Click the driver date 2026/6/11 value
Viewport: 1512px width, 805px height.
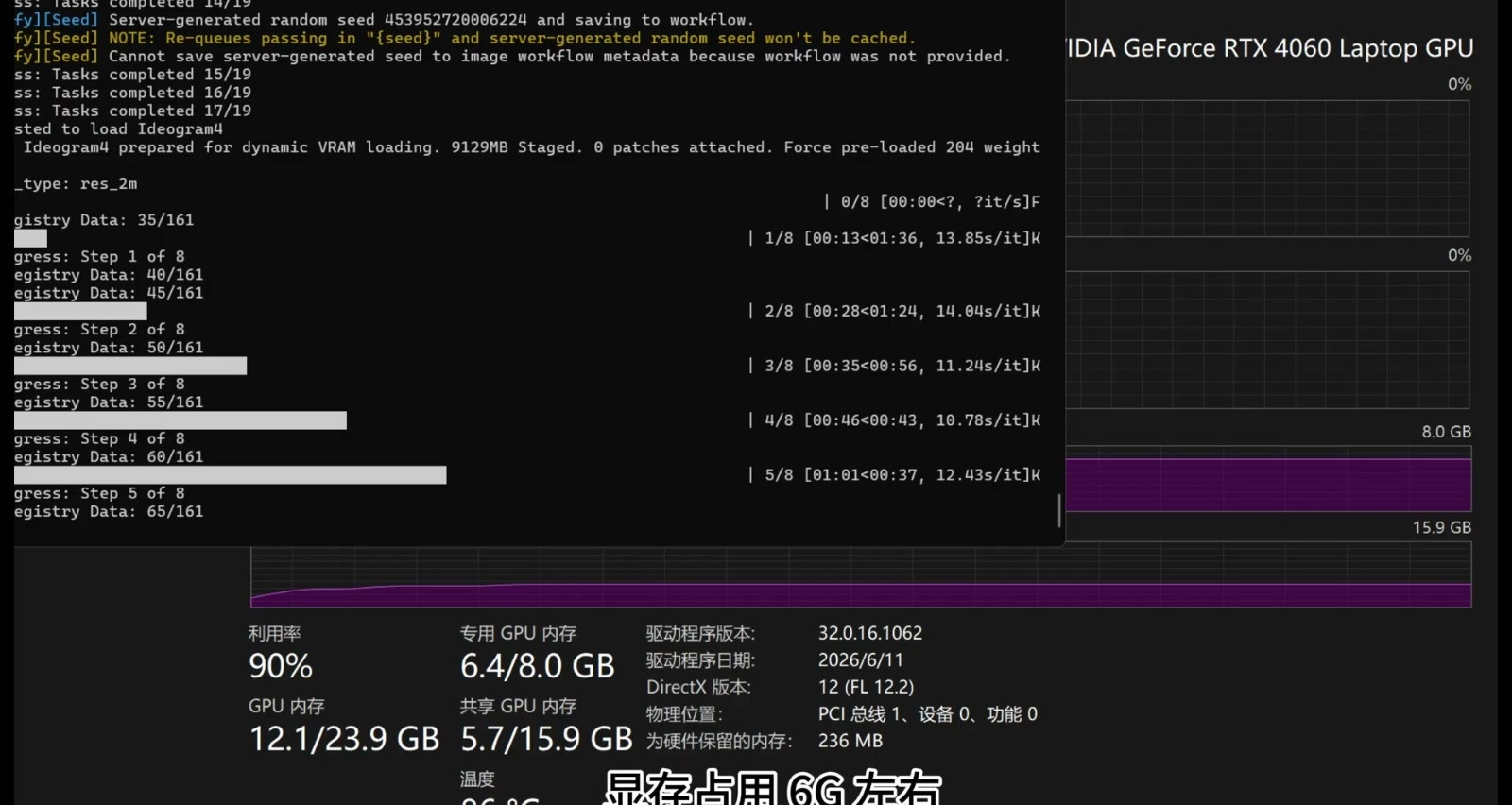point(861,659)
